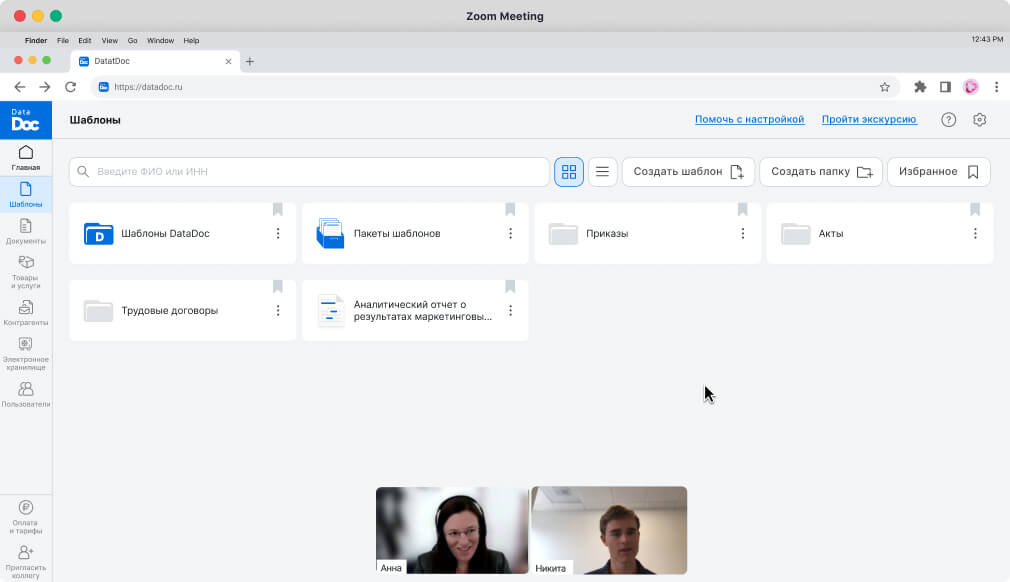Open Пользователи section
This screenshot has width=1010, height=582.
click(26, 394)
